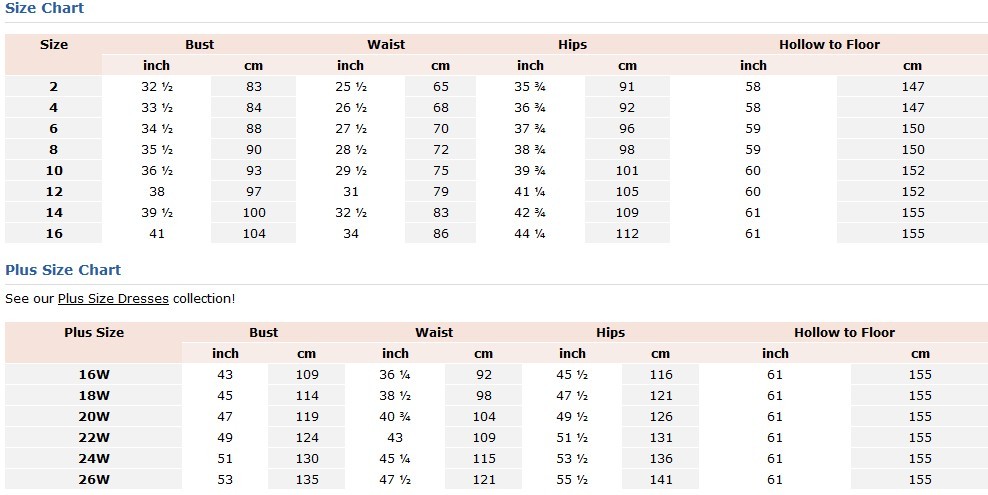
Task: Click the 44 ¼ hips inch cell
Action: pyautogui.click(x=530, y=234)
